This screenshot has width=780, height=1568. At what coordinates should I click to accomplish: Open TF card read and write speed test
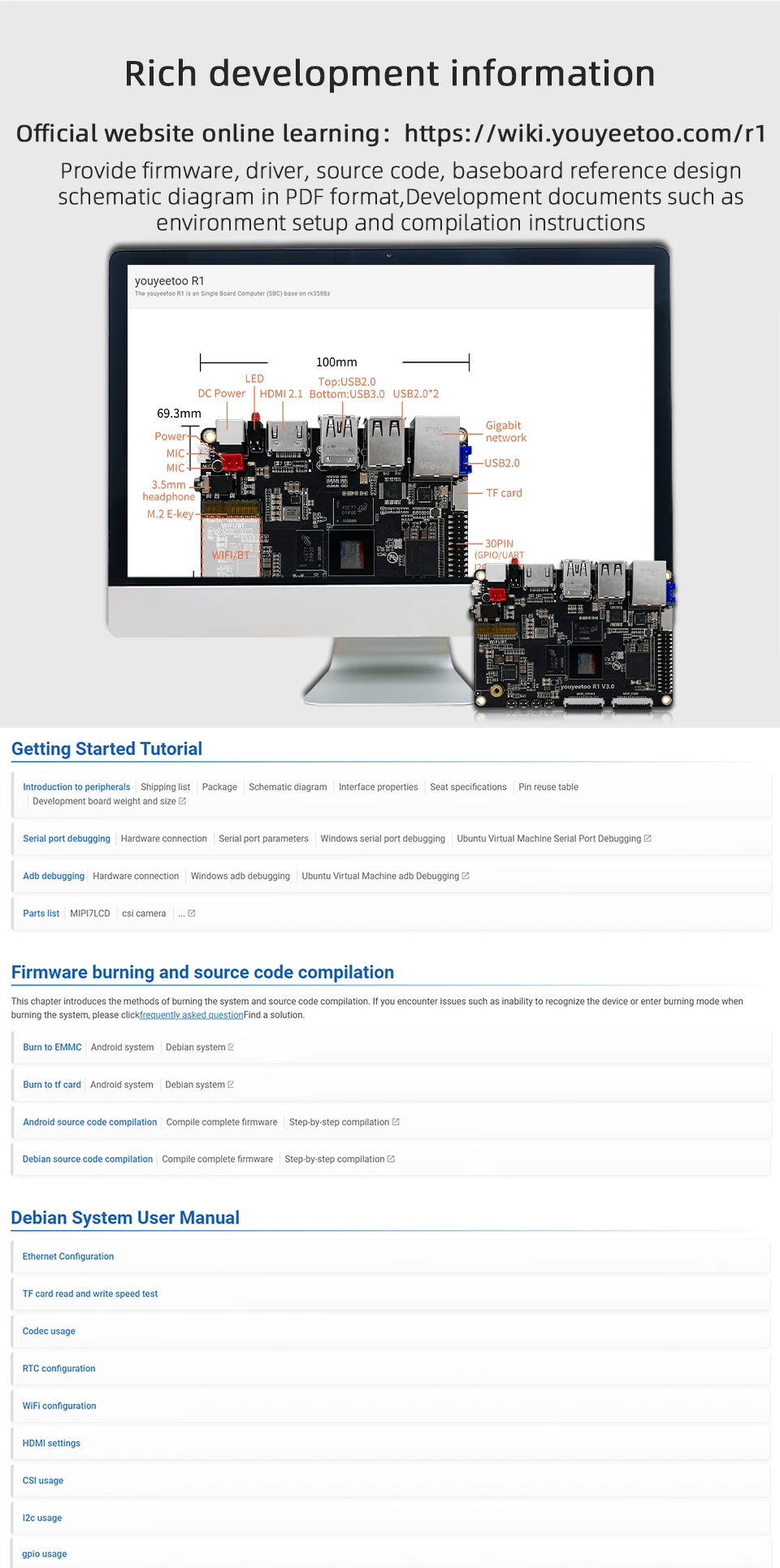(90, 1294)
